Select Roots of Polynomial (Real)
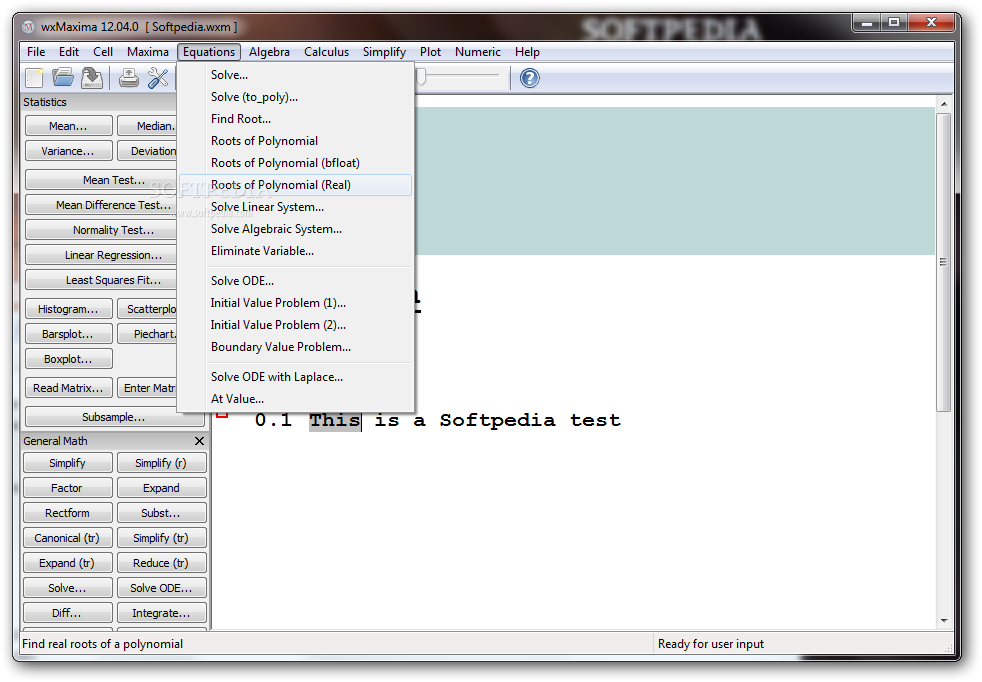 [295, 185]
